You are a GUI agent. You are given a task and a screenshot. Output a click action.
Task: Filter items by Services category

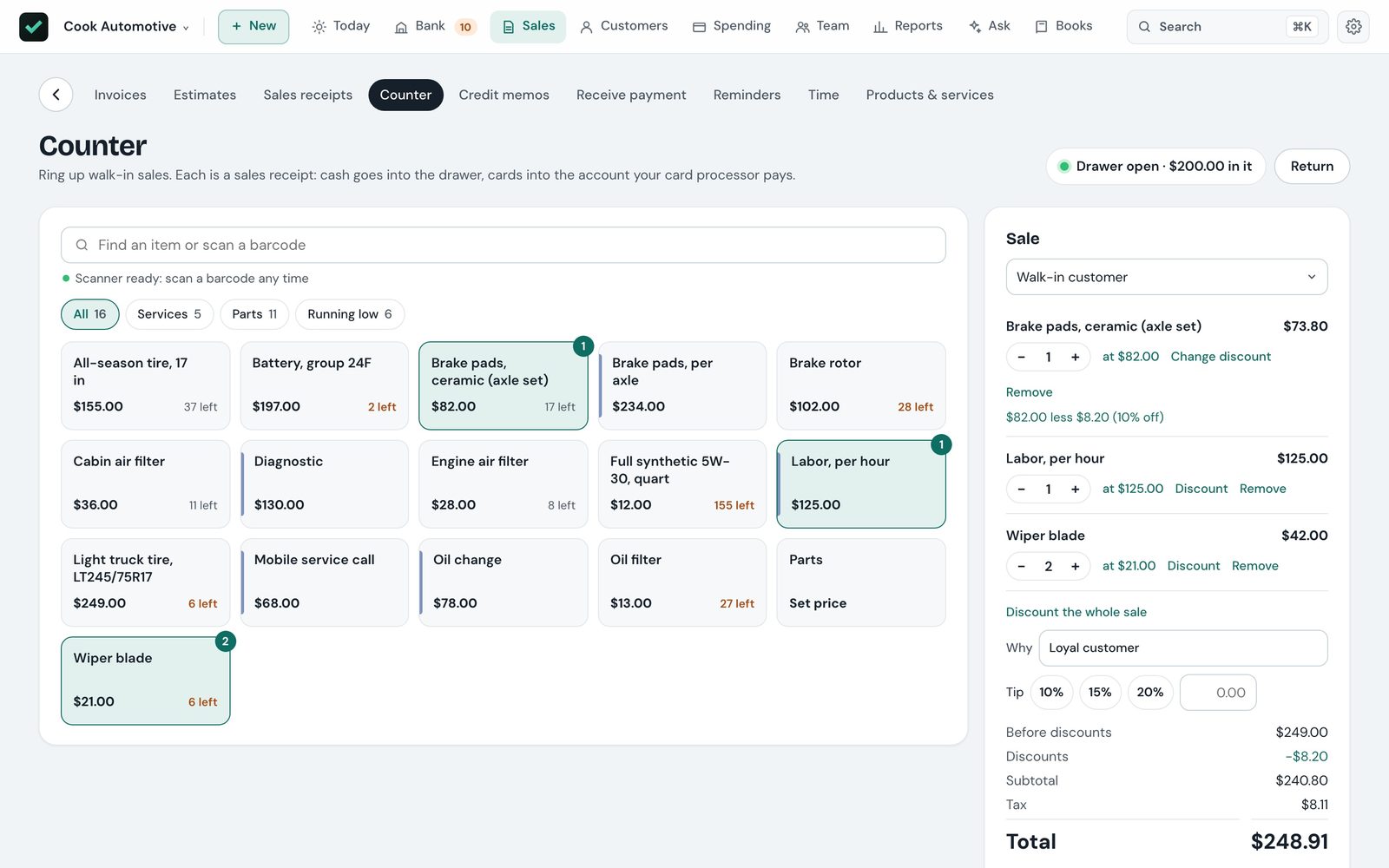[168, 314]
